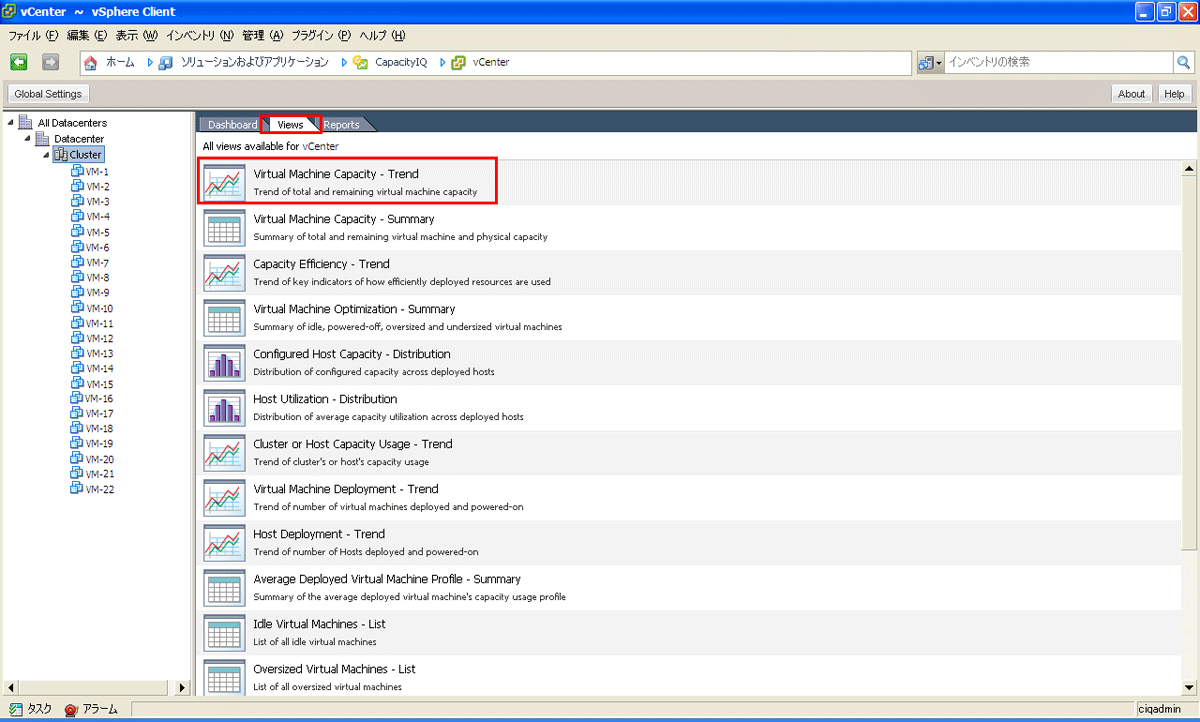Screen dimensions: 1200x722
Task: Open the Idle Virtual Machines - List icon
Action: click(x=224, y=632)
